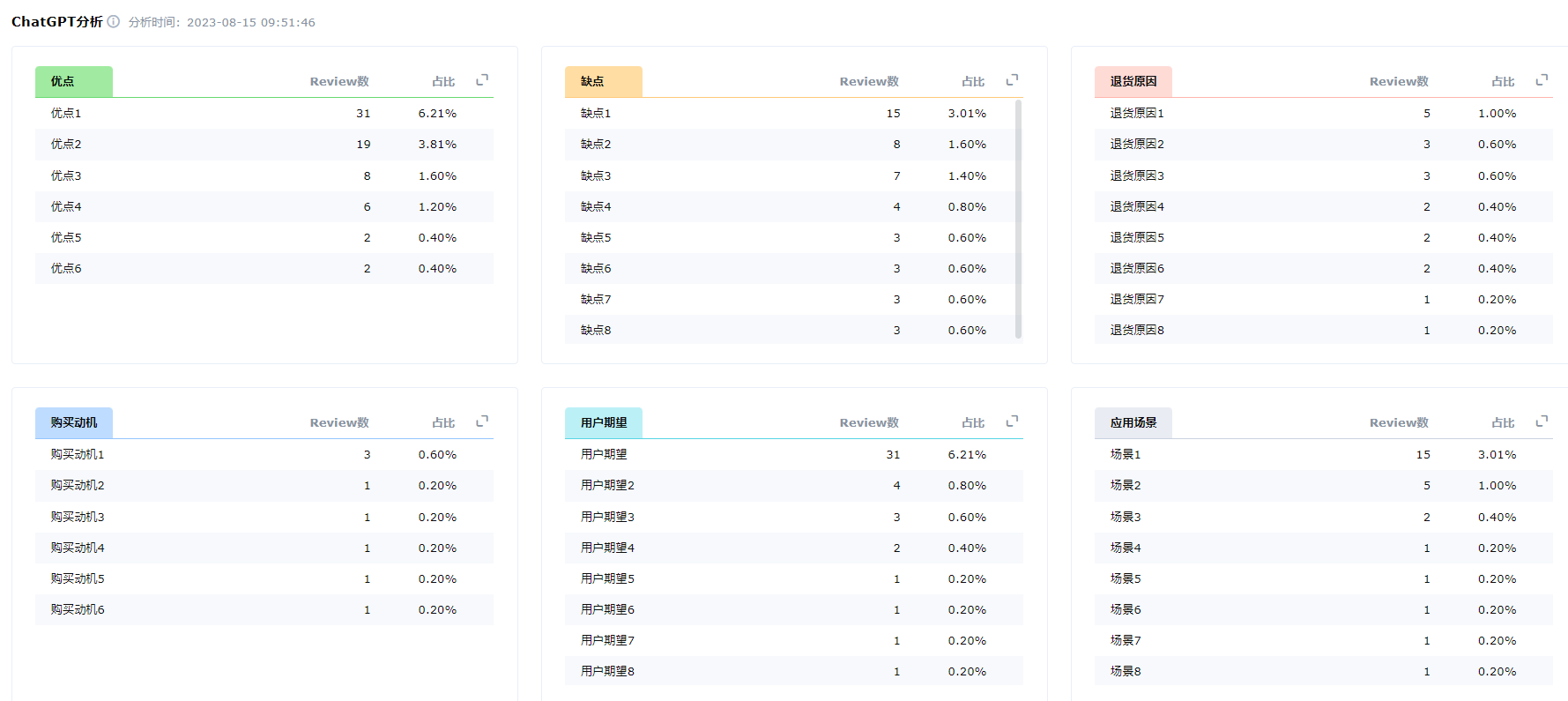The image size is (1568, 701).
Task: Click the info icon beside ChatGPT分析
Action: click(x=114, y=21)
